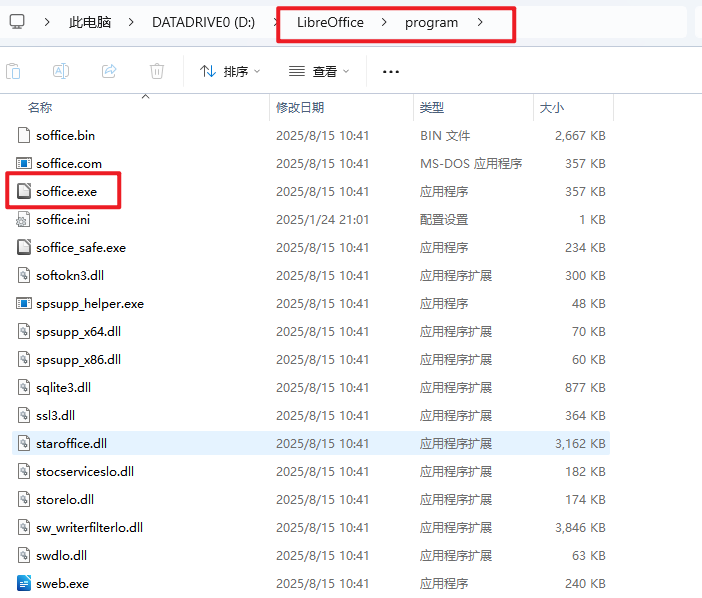
Task: Click the spsupp_helper.exe icon
Action: pyautogui.click(x=24, y=303)
